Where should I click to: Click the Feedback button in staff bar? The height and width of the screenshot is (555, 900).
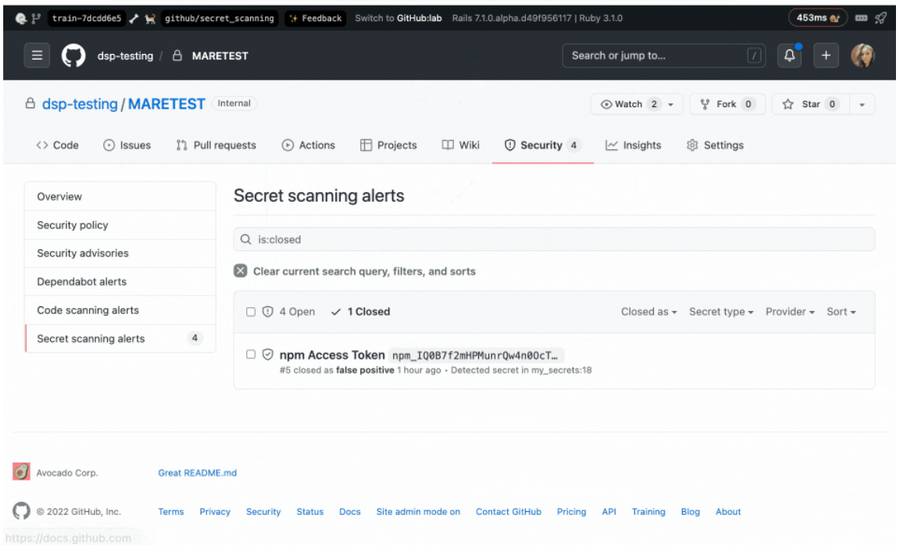click(316, 18)
